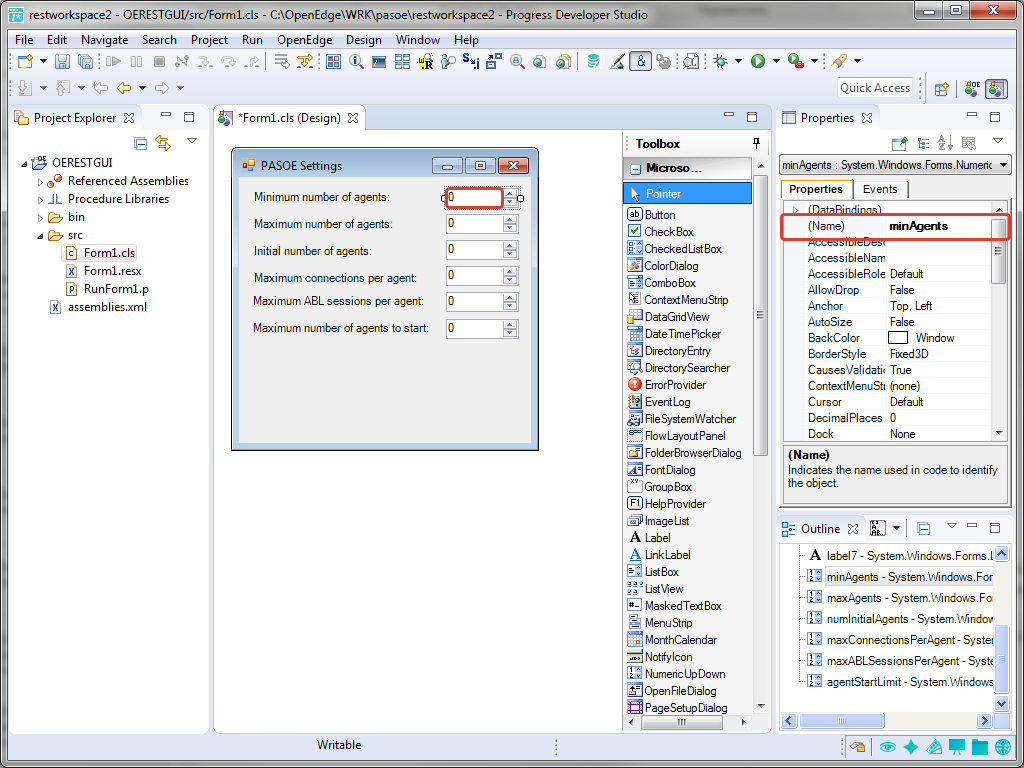The width and height of the screenshot is (1024, 768).
Task: Select RunForm1.p in Project Explorer
Action: (x=116, y=289)
